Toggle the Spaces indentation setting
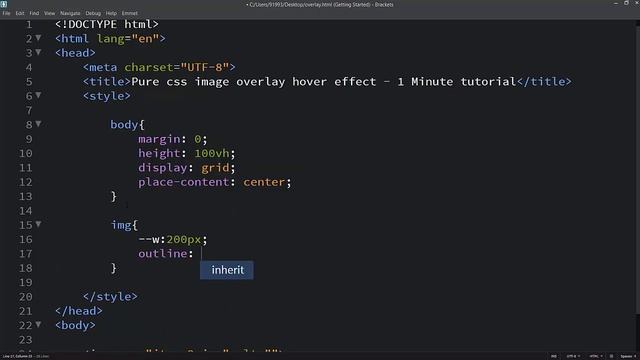The image size is (640, 360). coord(628,356)
